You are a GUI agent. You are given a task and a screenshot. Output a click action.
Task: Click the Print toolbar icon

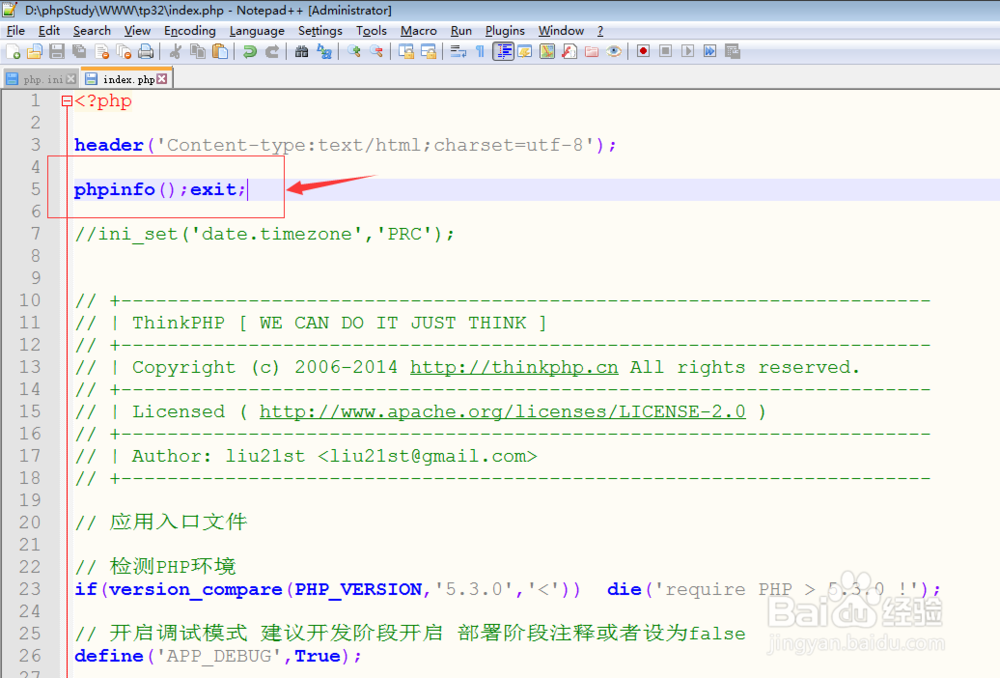[x=146, y=52]
